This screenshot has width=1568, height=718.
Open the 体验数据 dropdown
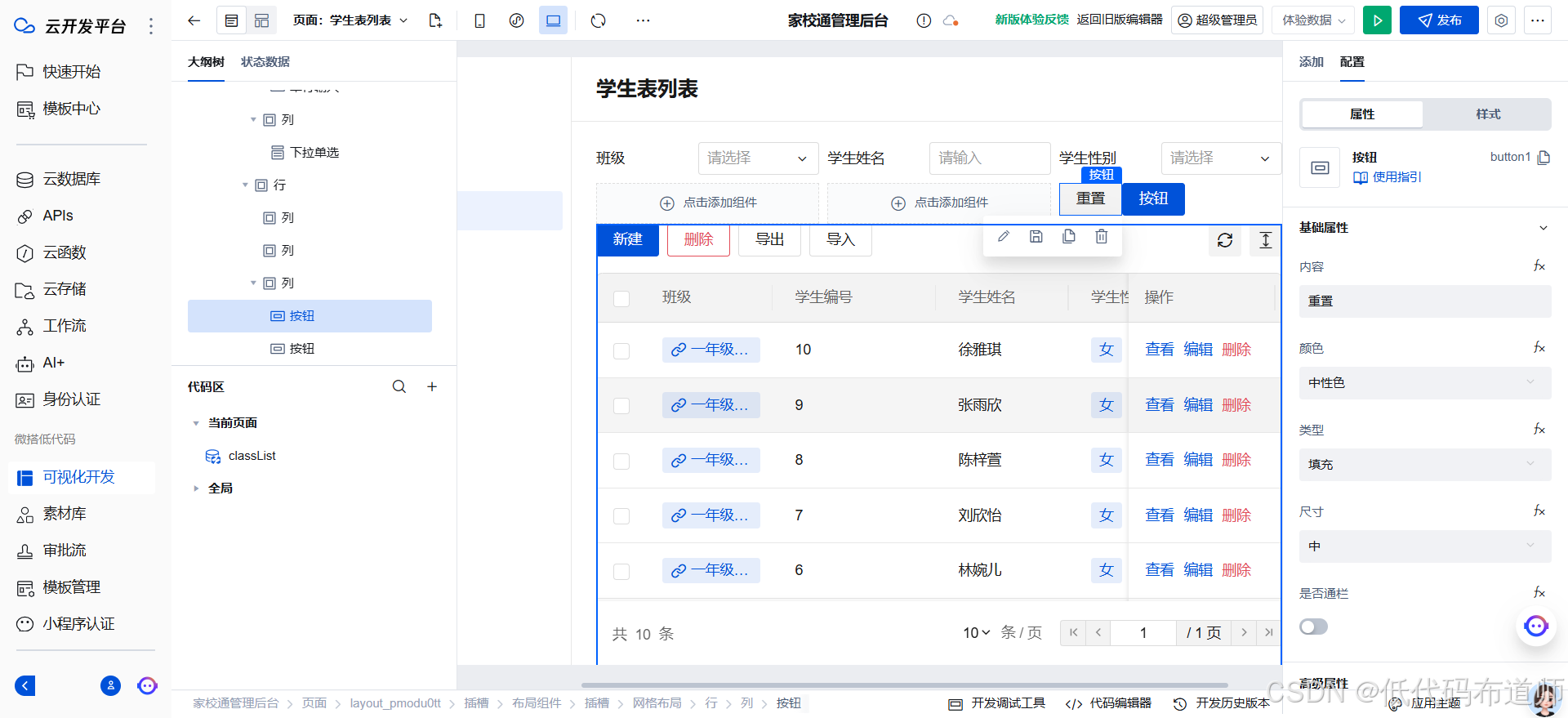tap(1313, 20)
